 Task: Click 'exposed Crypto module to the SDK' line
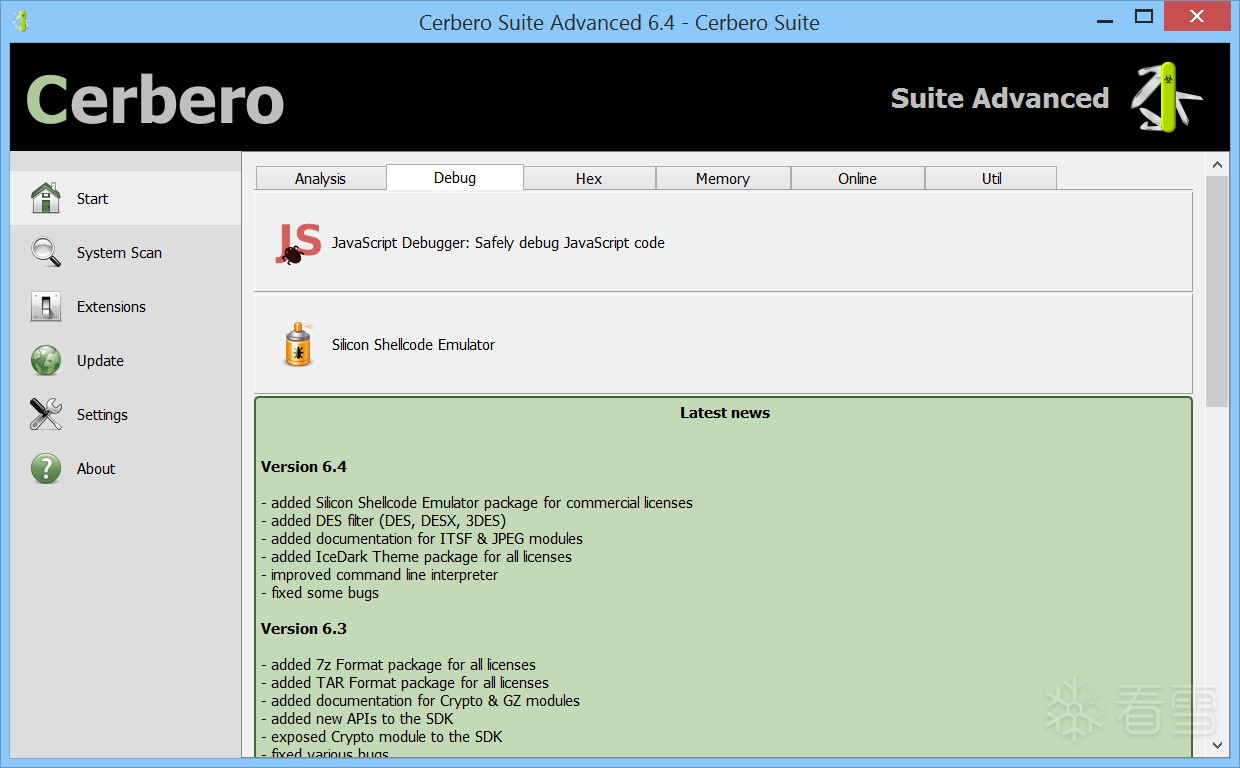coord(382,737)
